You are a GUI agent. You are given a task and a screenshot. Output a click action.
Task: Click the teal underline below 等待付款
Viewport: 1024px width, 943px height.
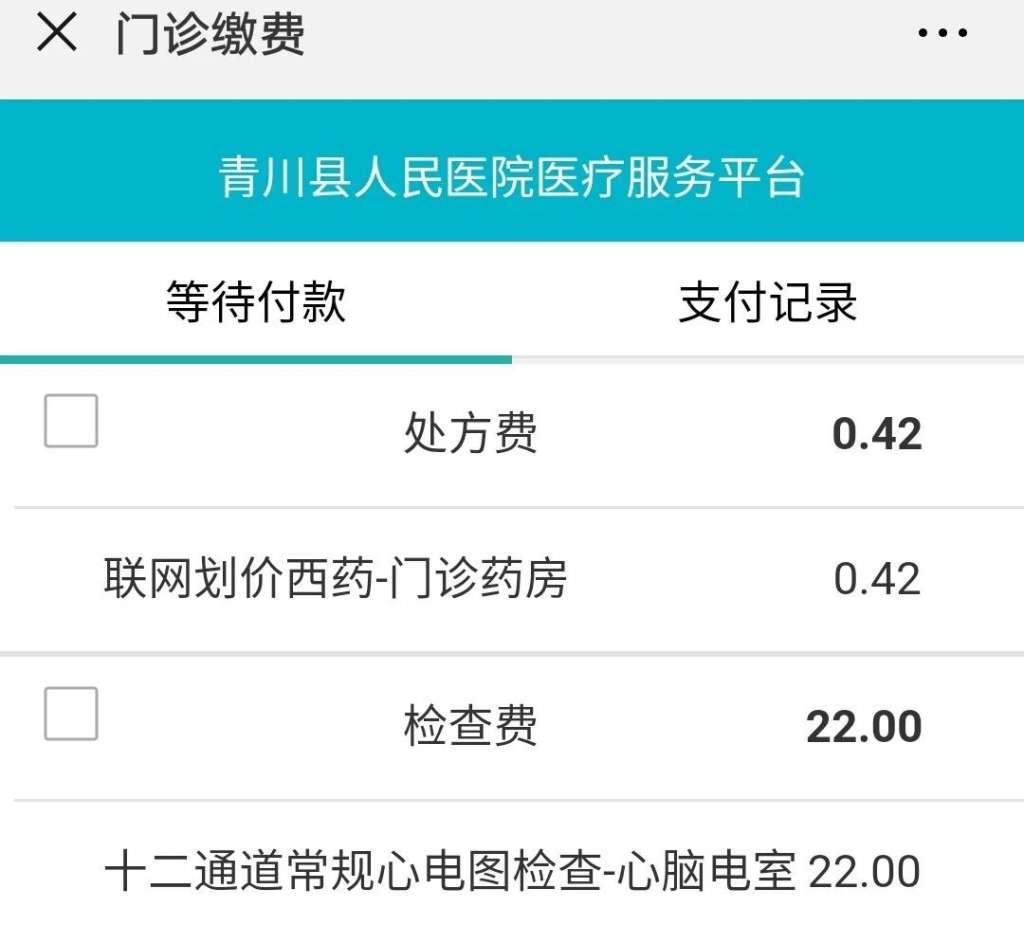click(256, 359)
